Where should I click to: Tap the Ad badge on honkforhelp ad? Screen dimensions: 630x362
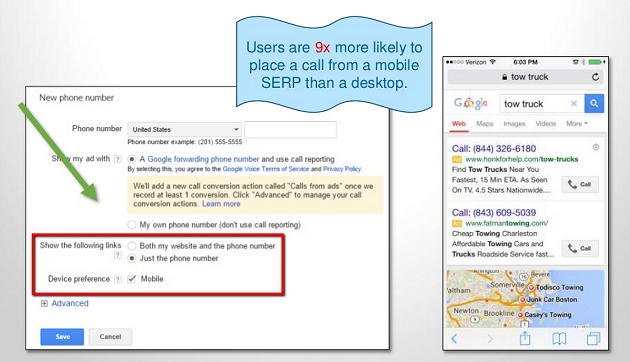tap(457, 159)
